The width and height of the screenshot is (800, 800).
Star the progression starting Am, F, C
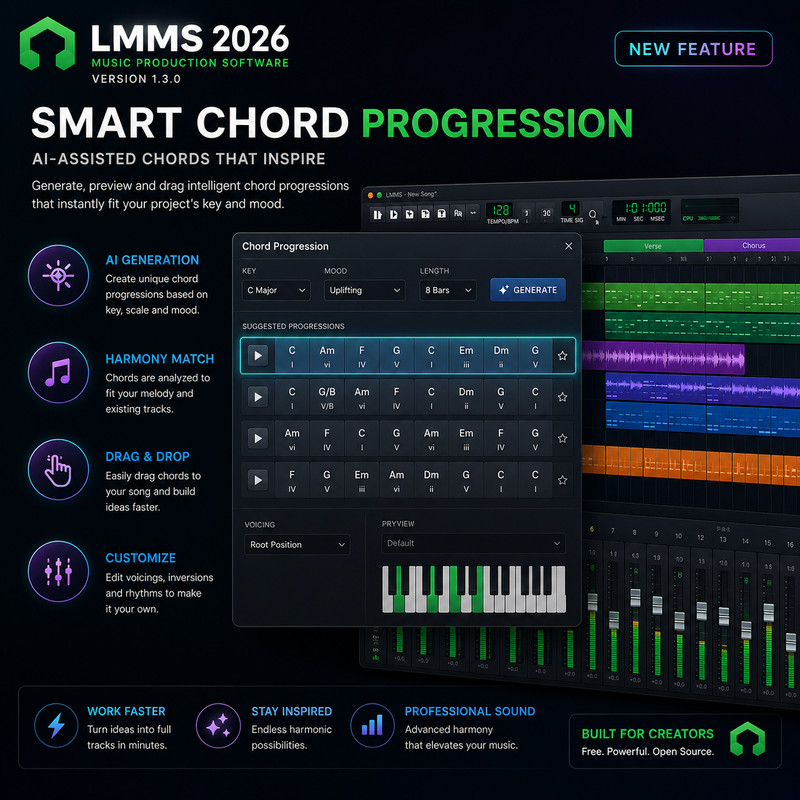tap(562, 438)
